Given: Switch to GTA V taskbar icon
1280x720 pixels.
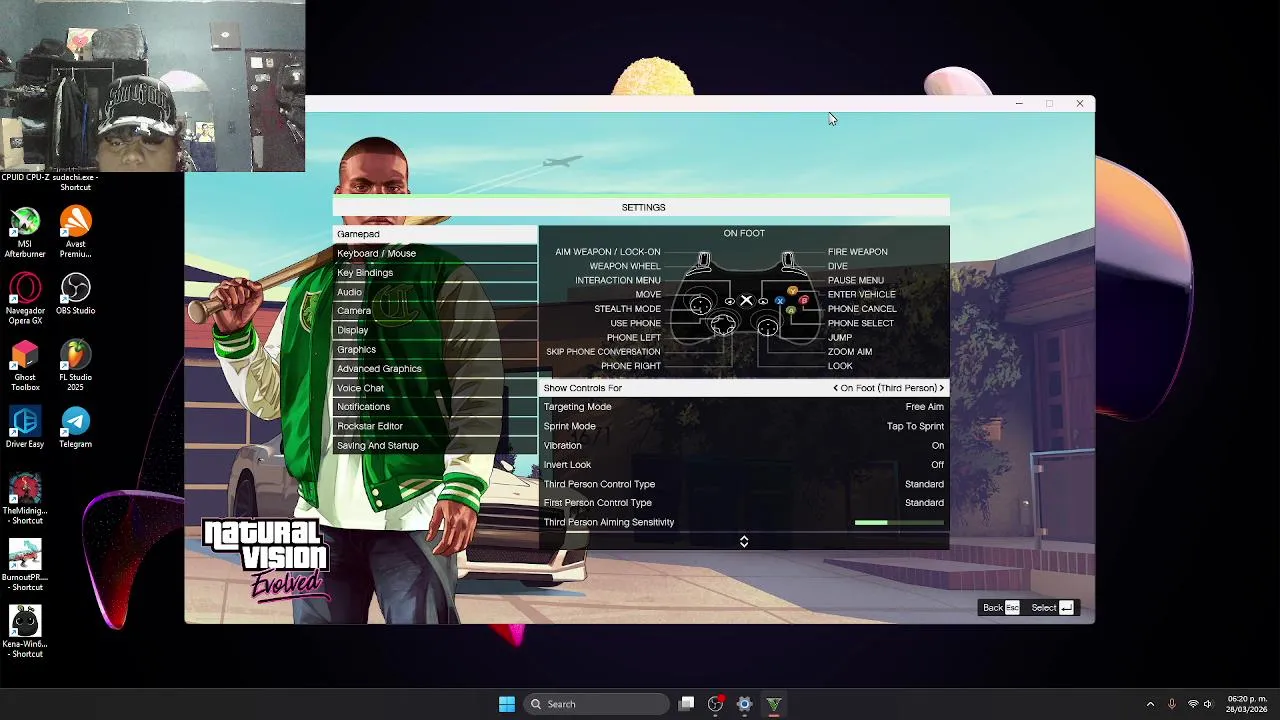Looking at the screenshot, I should coord(773,704).
